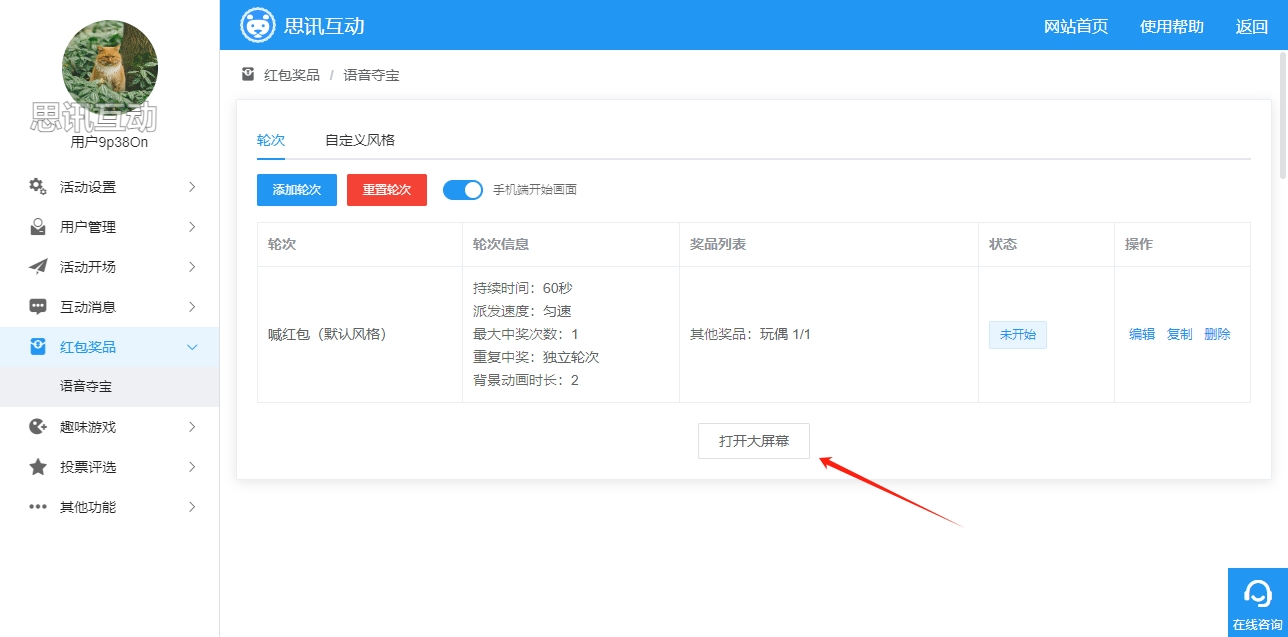This screenshot has height=637, width=1288.
Task: Click the 红包奖品 sidebar icon
Action: pyautogui.click(x=38, y=347)
